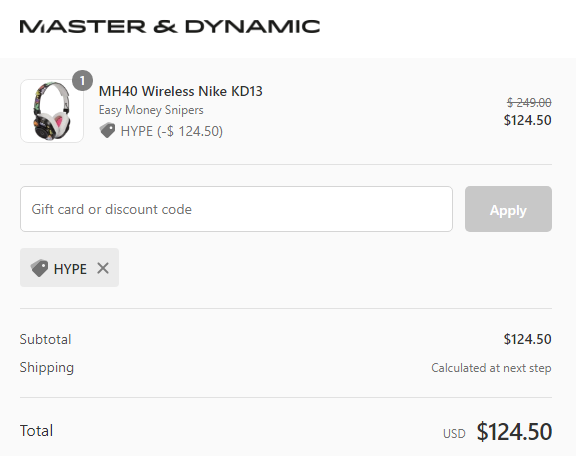This screenshot has width=576, height=456.
Task: Click the Easy Money Snipers variant text
Action: (x=151, y=110)
